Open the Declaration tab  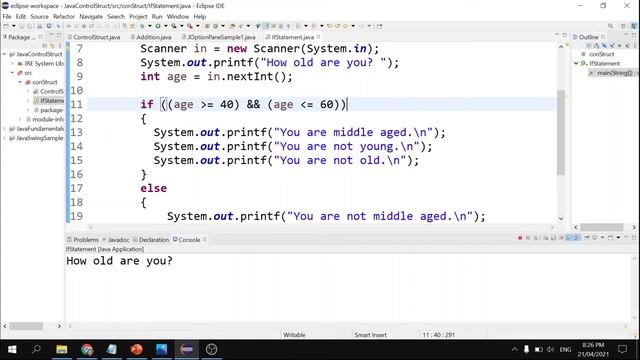pyautogui.click(x=153, y=240)
